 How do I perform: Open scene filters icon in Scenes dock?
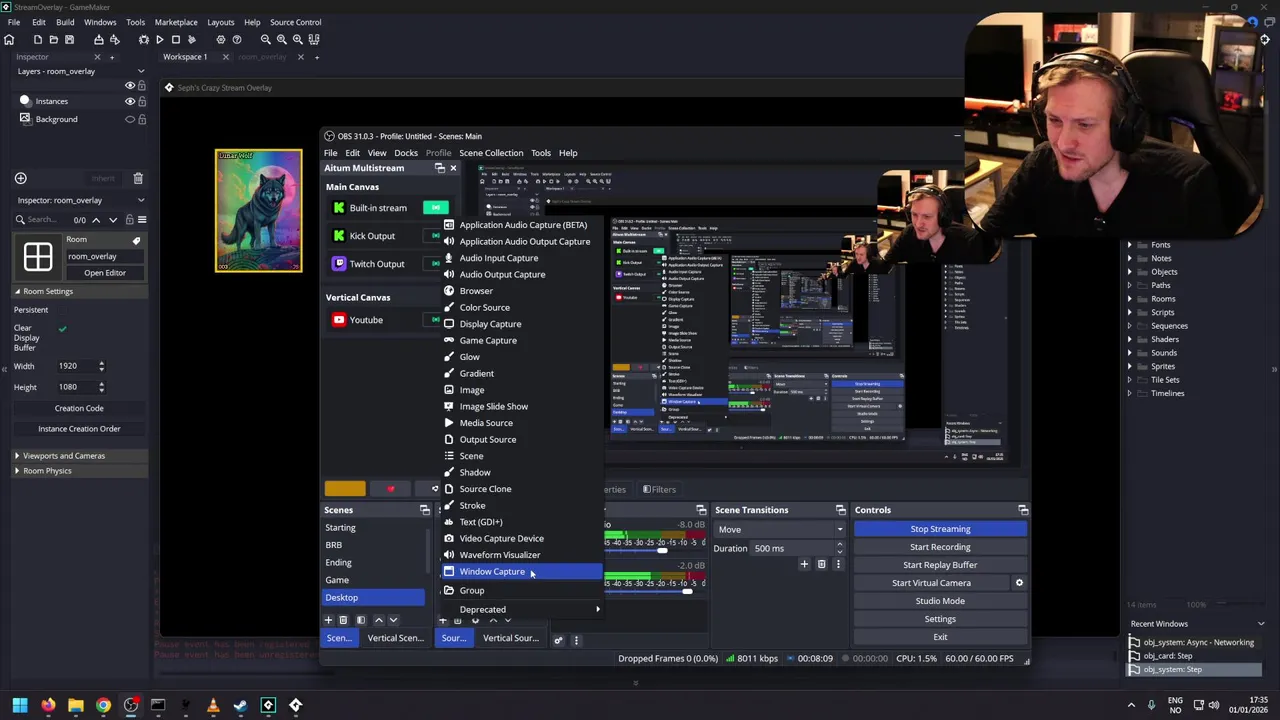coord(361,620)
